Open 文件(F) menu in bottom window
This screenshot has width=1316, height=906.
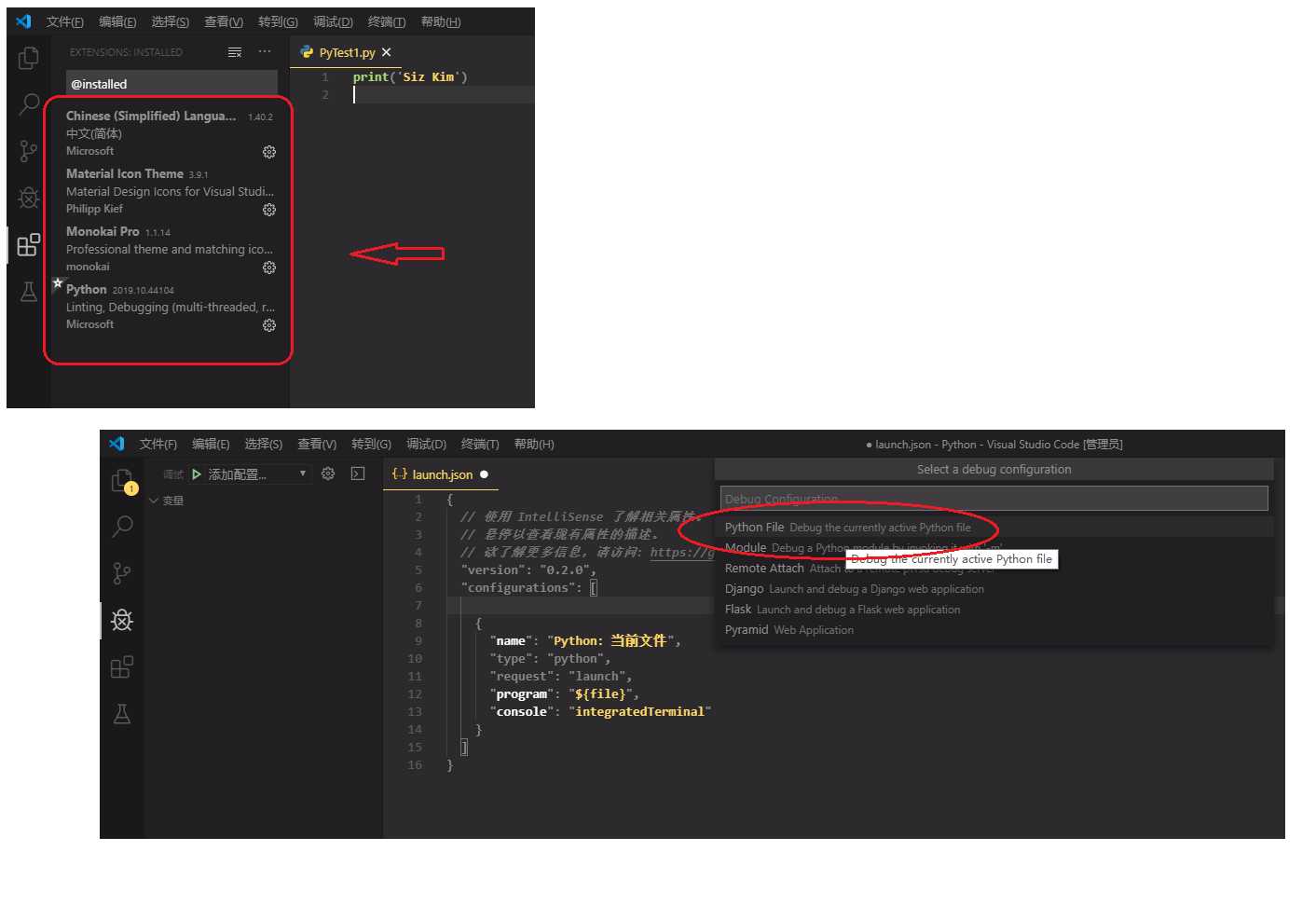(x=158, y=444)
